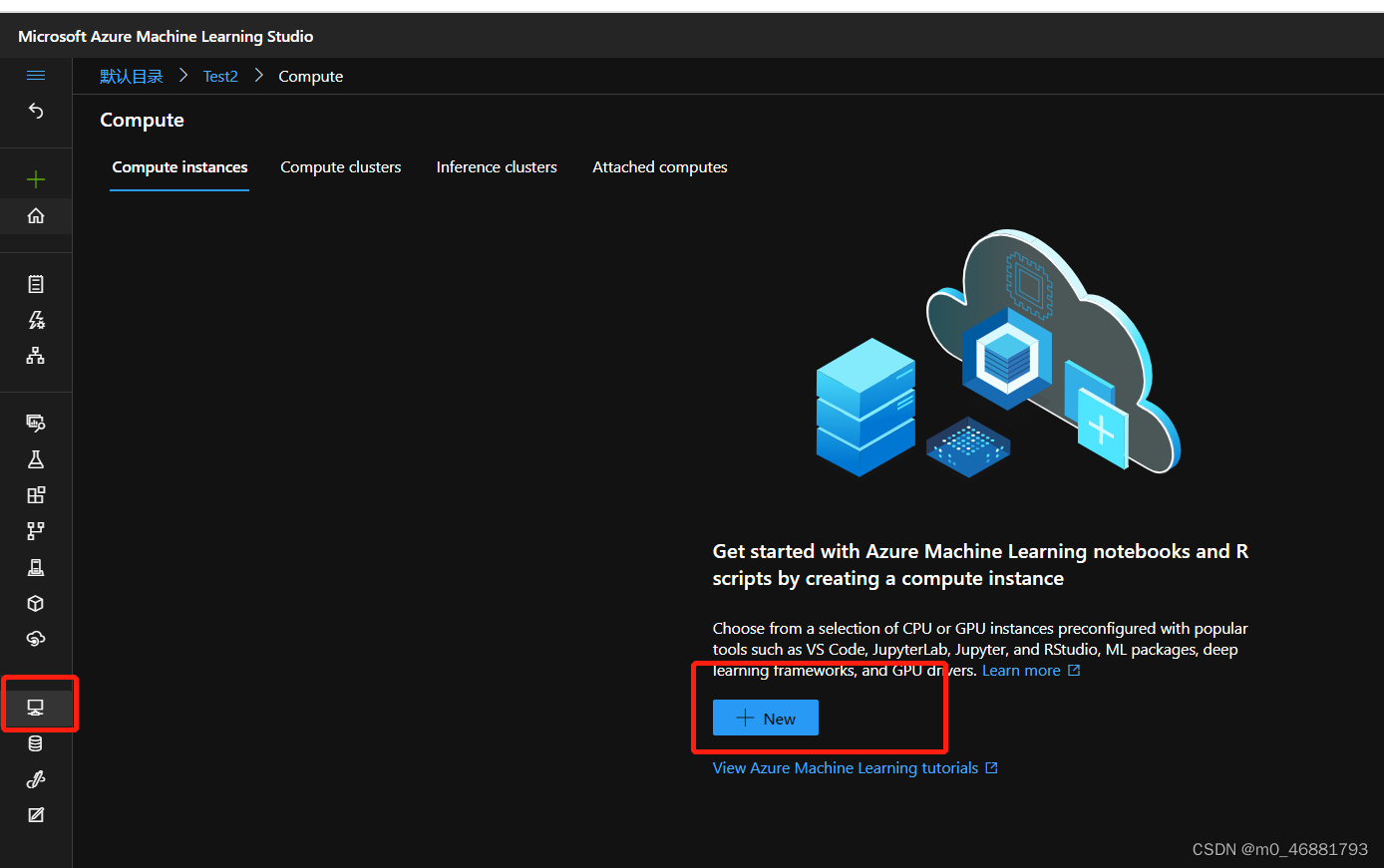1384x868 pixels.
Task: Open Data Labeling pencil-square icon
Action: 36,815
